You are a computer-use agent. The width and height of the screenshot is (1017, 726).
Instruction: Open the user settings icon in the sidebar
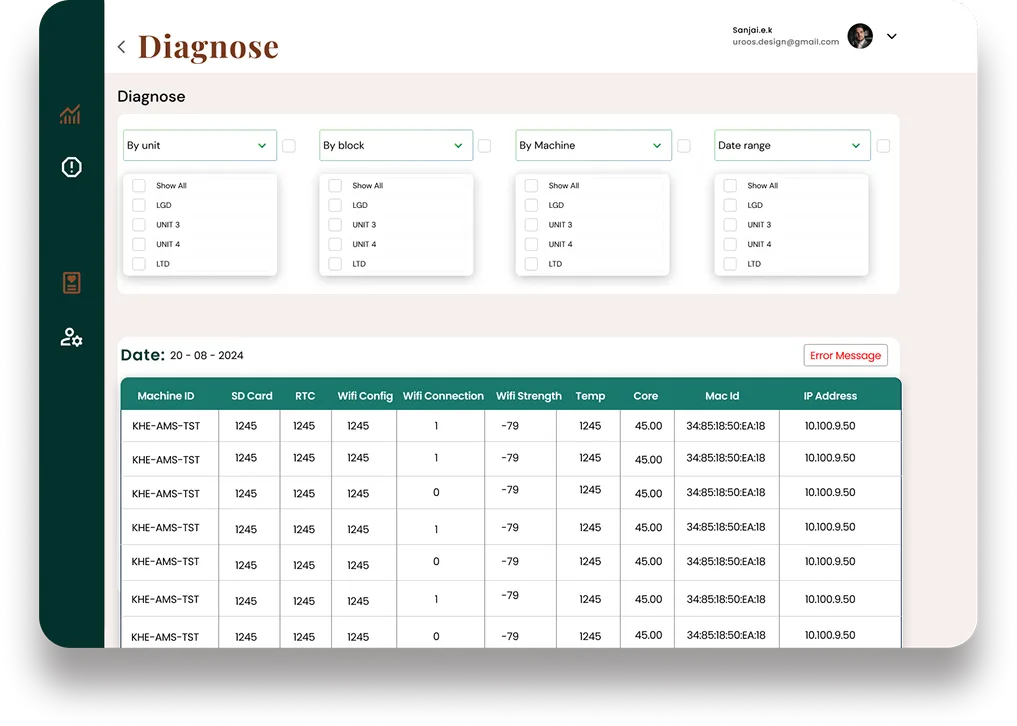(70, 337)
